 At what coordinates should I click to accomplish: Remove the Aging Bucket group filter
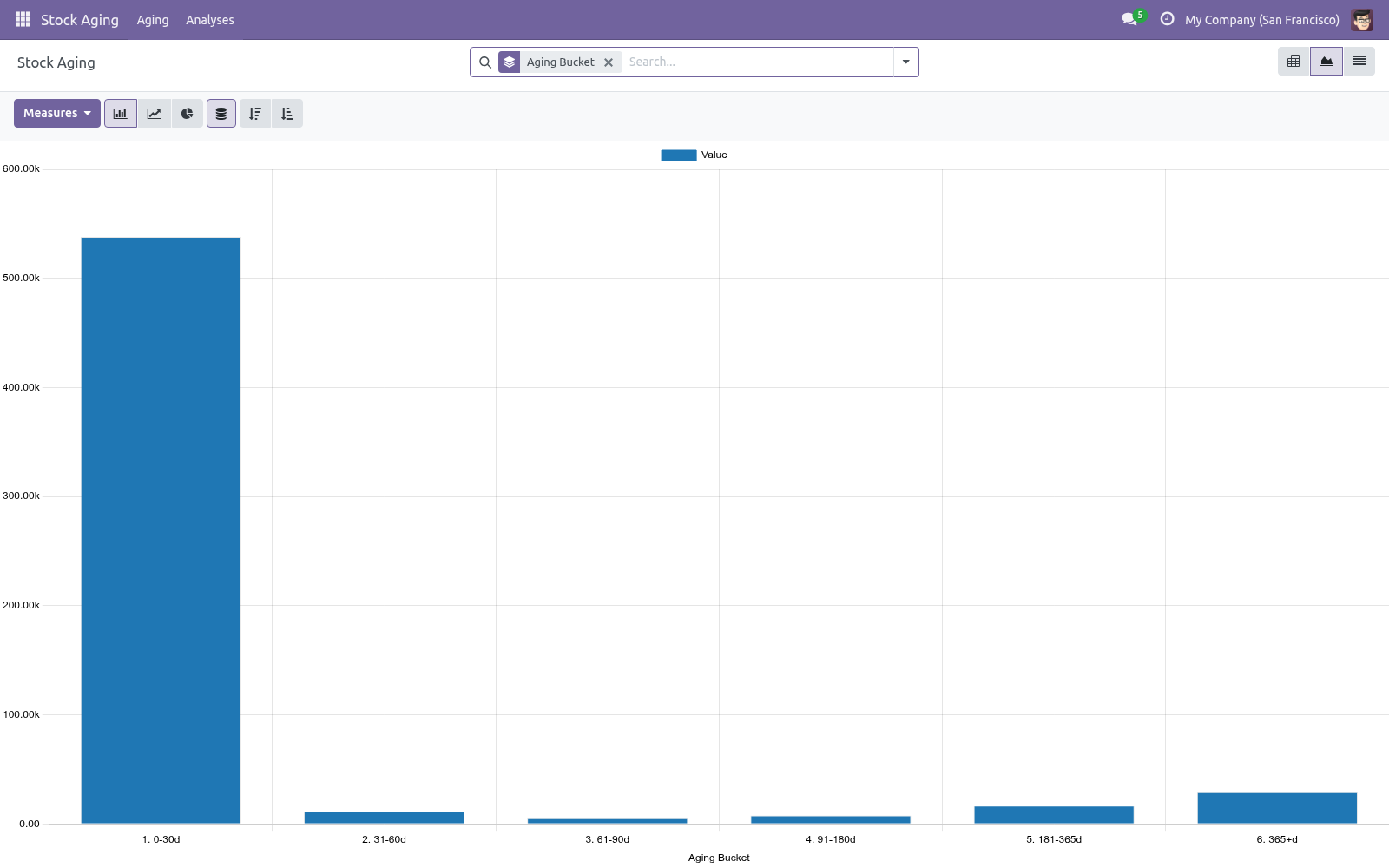[x=609, y=62]
